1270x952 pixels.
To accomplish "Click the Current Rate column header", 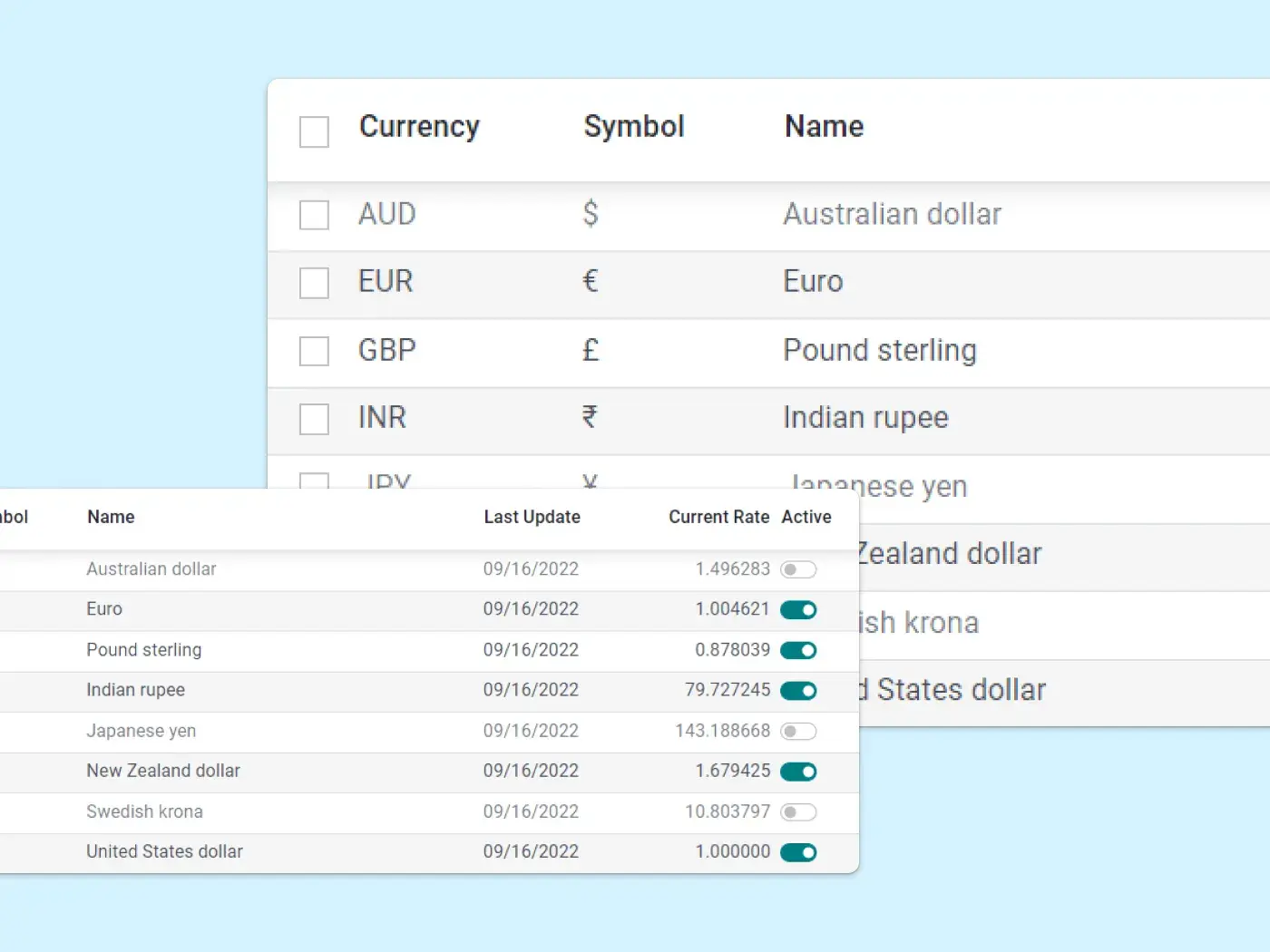I will coord(718,517).
